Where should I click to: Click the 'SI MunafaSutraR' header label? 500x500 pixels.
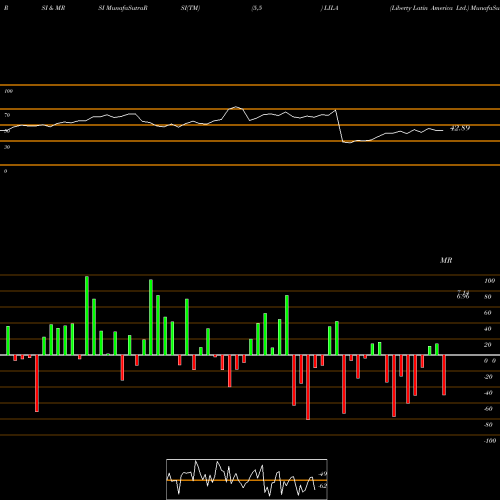(x=123, y=8)
